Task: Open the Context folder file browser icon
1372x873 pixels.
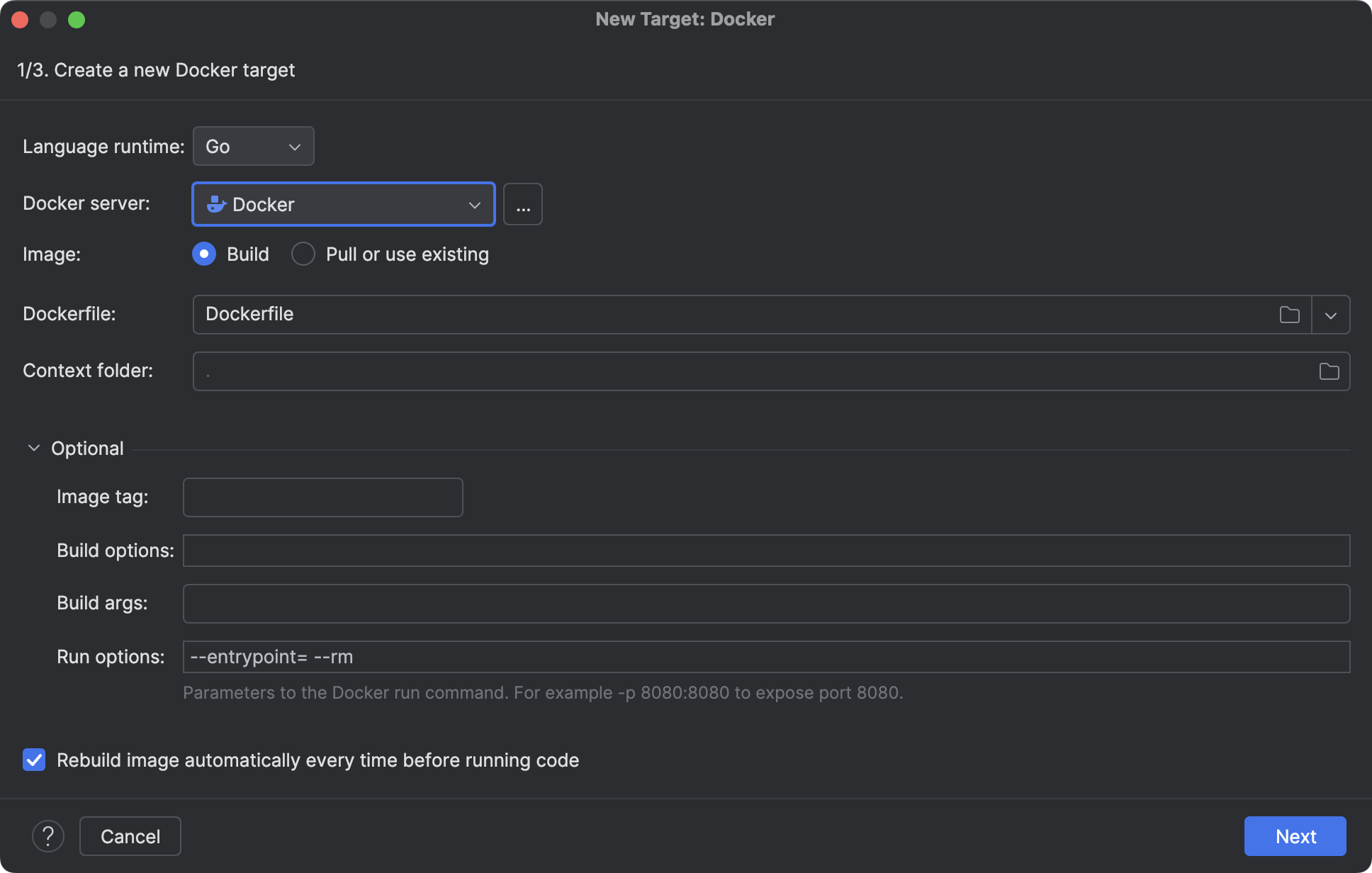Action: click(1329, 371)
